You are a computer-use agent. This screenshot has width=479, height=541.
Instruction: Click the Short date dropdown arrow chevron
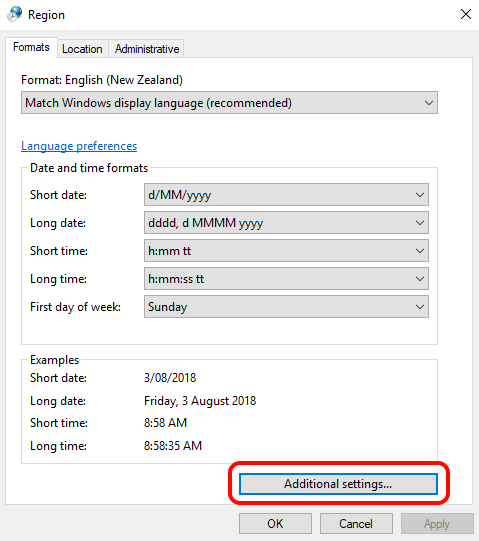(x=420, y=195)
